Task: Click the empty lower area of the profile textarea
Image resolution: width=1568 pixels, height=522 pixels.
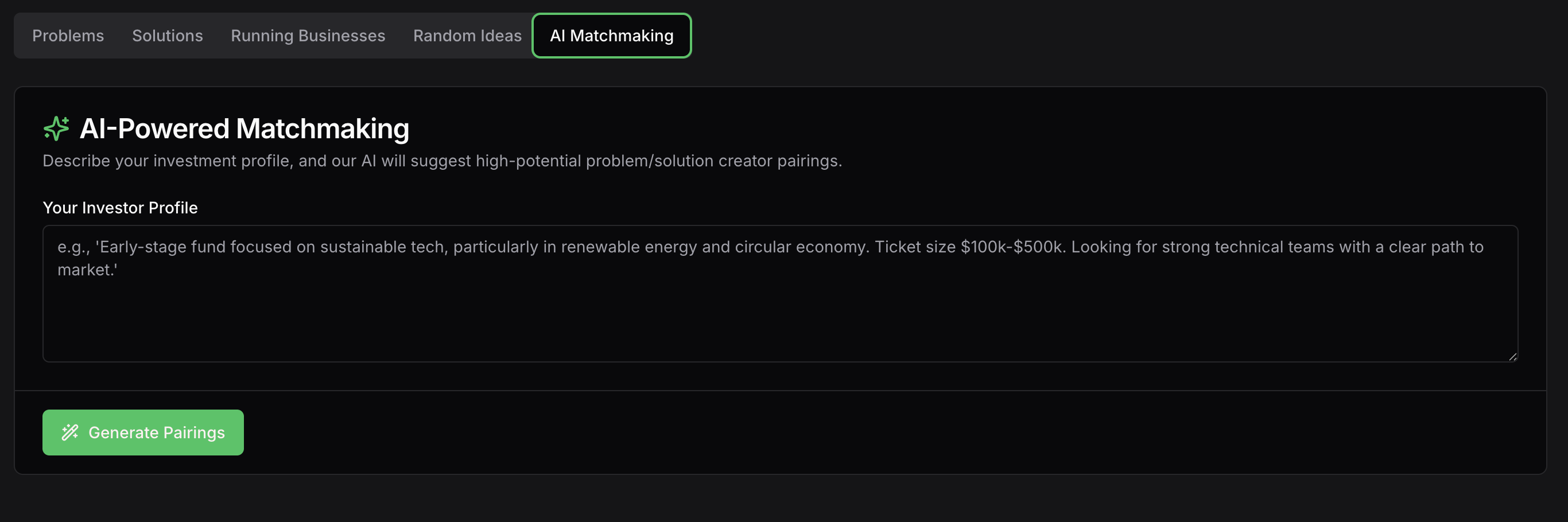Action: [780, 322]
